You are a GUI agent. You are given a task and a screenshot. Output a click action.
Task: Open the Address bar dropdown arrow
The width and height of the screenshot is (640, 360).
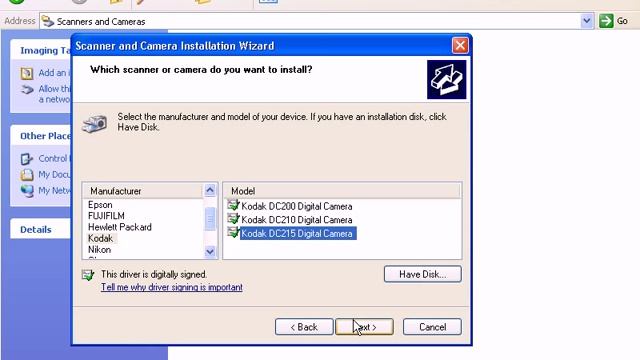(x=587, y=21)
